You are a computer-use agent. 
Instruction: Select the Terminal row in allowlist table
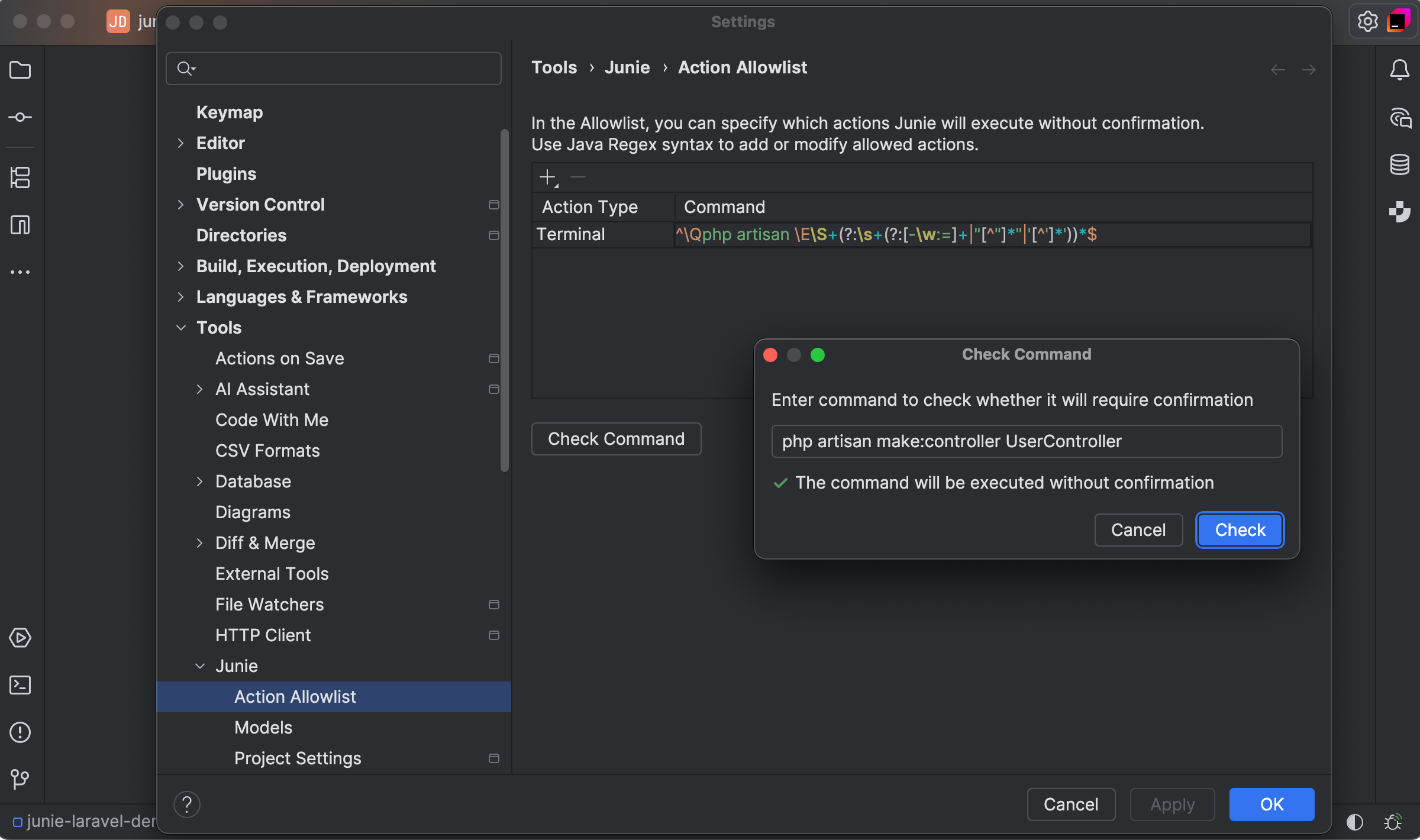click(921, 235)
